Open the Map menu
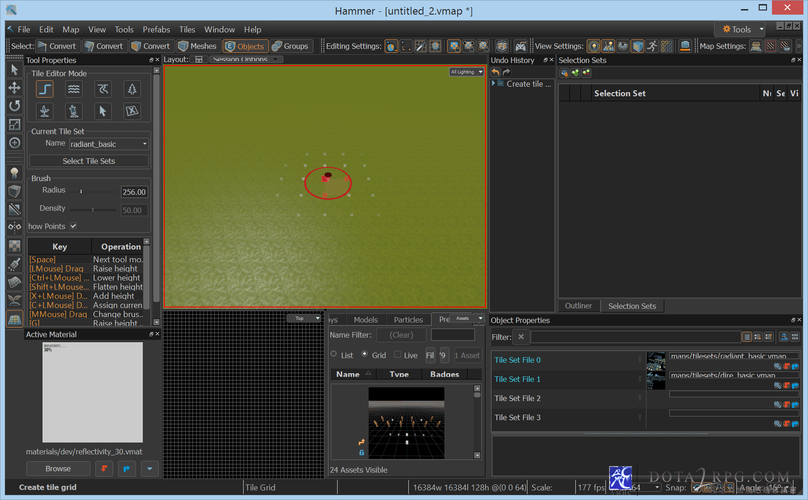 pyautogui.click(x=71, y=29)
